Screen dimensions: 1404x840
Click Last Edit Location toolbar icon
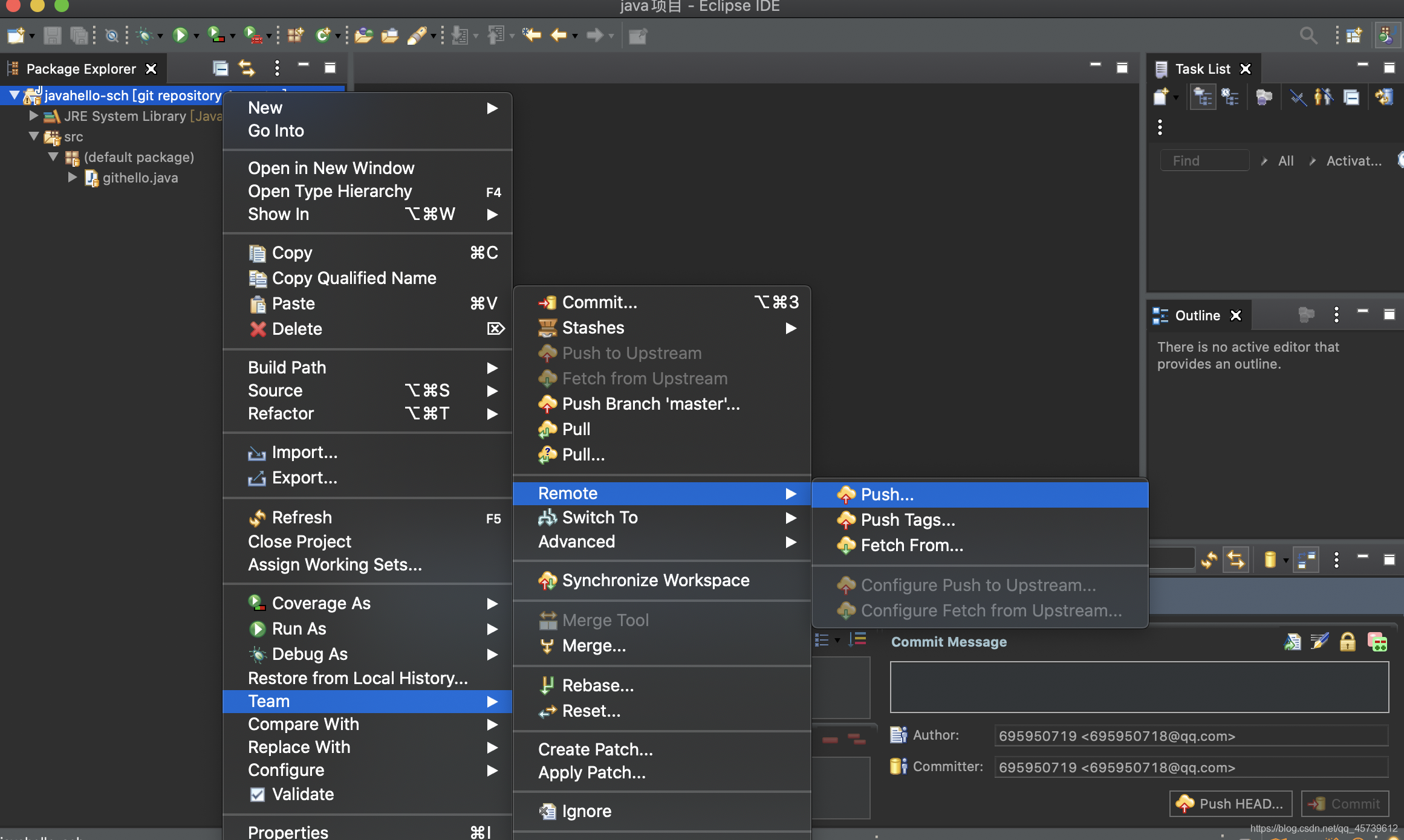[x=532, y=36]
